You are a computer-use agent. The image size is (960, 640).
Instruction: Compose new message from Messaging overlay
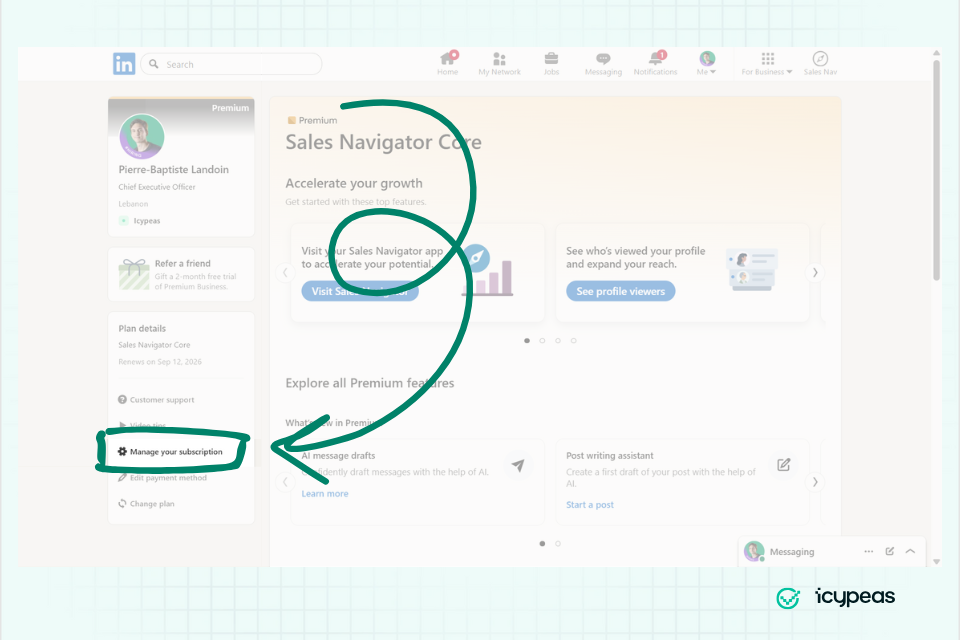[890, 551]
